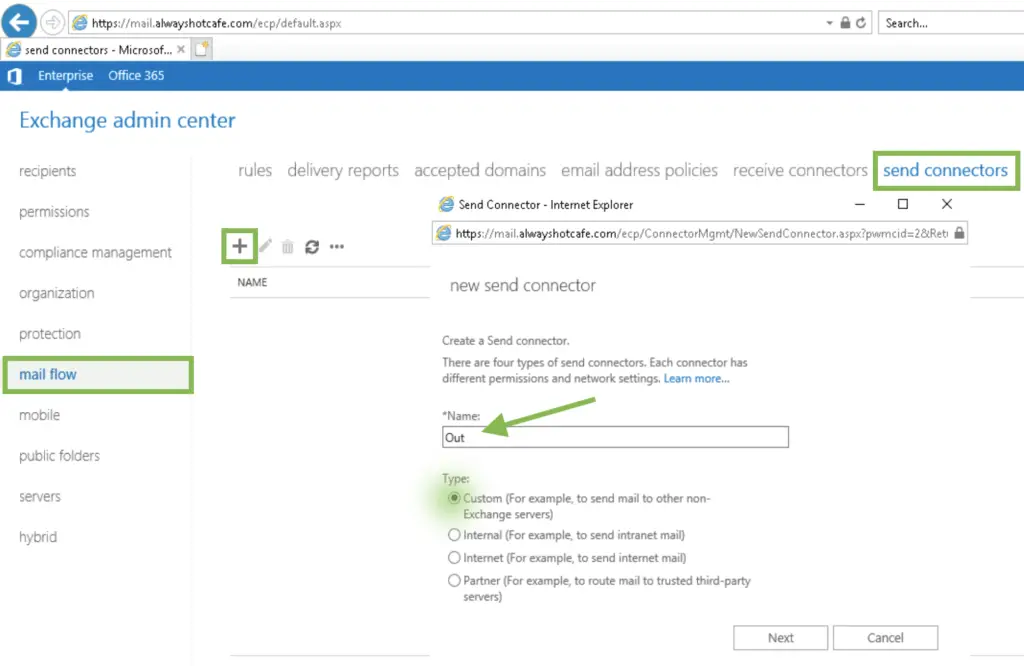Open the delivery reports tab
The width and height of the screenshot is (1024, 666).
343,170
